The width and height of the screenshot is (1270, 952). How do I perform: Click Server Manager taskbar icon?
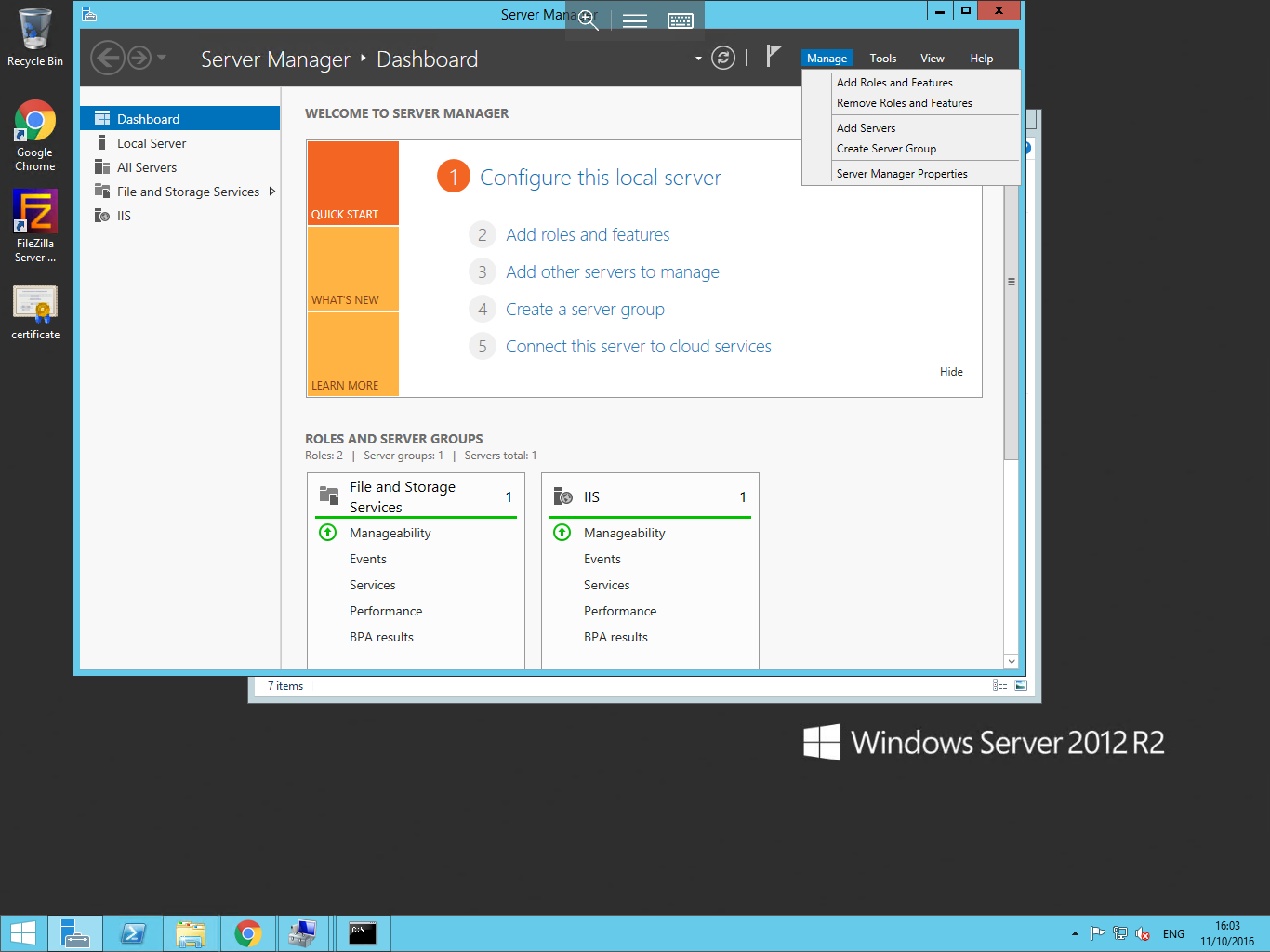click(75, 933)
